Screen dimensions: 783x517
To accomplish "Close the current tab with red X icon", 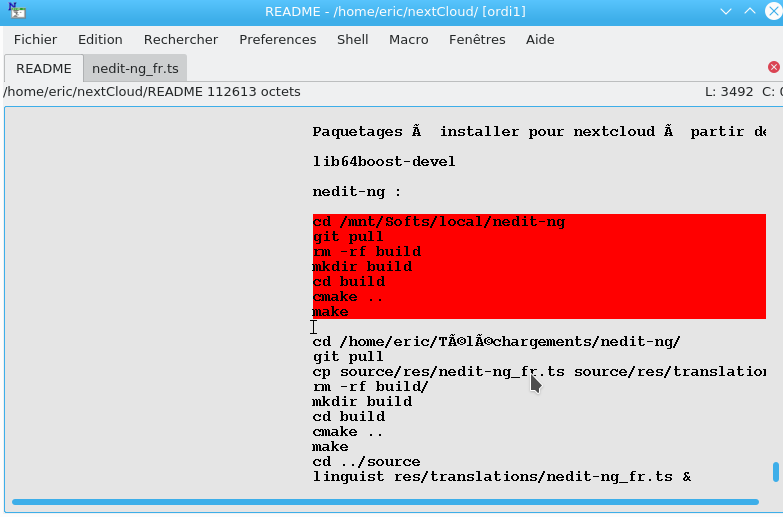I will click(x=774, y=67).
